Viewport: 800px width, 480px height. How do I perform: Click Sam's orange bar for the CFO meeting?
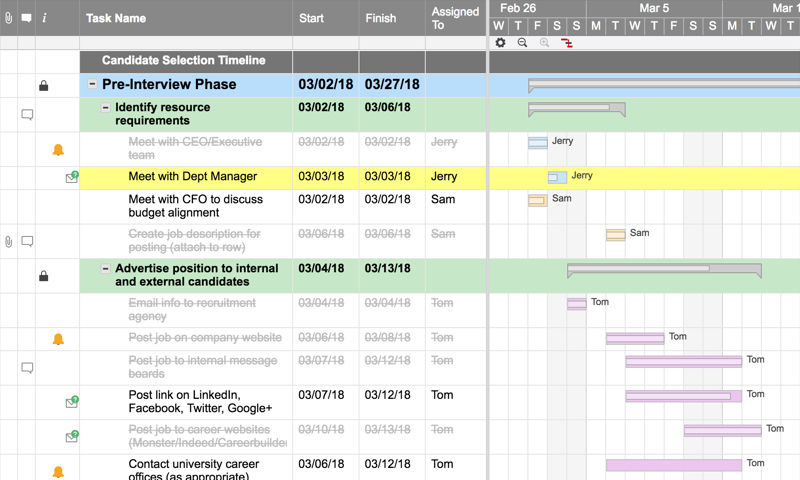coord(537,200)
